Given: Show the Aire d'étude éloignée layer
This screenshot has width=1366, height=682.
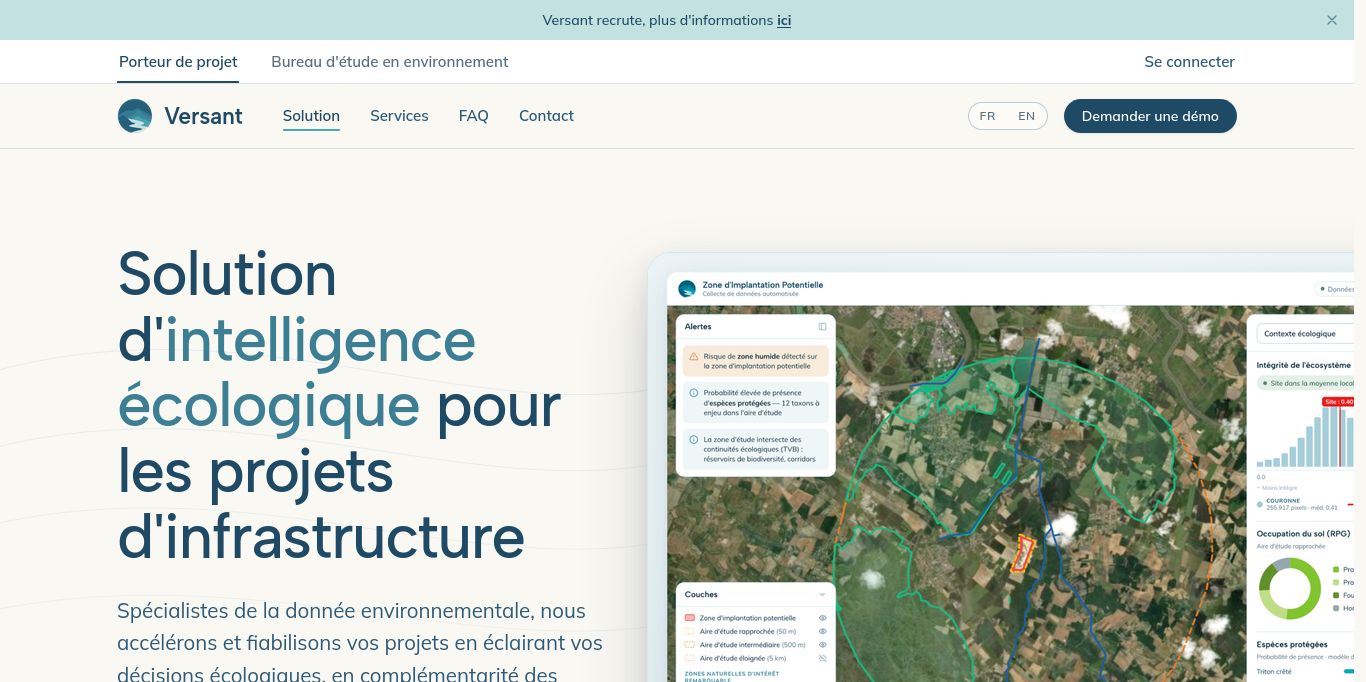Looking at the screenshot, I should tap(822, 658).
